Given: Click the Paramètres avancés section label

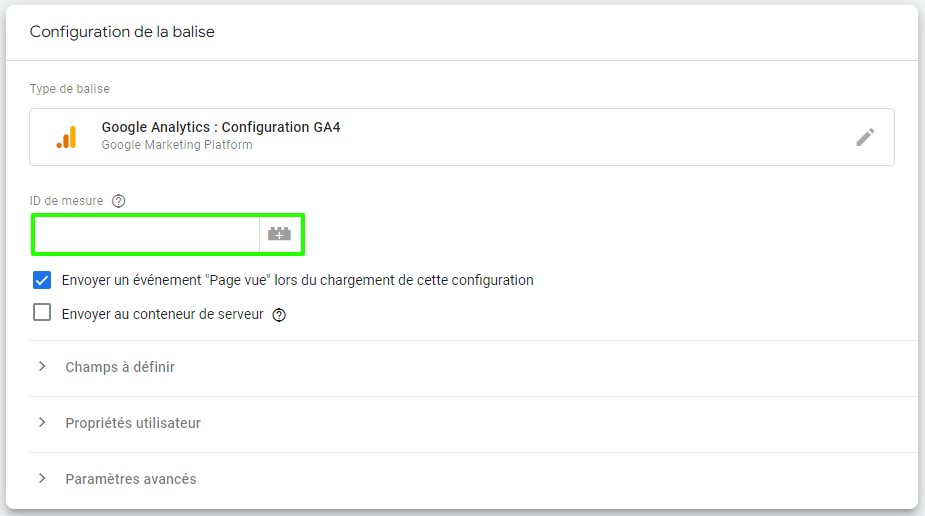Looking at the screenshot, I should click(x=131, y=479).
